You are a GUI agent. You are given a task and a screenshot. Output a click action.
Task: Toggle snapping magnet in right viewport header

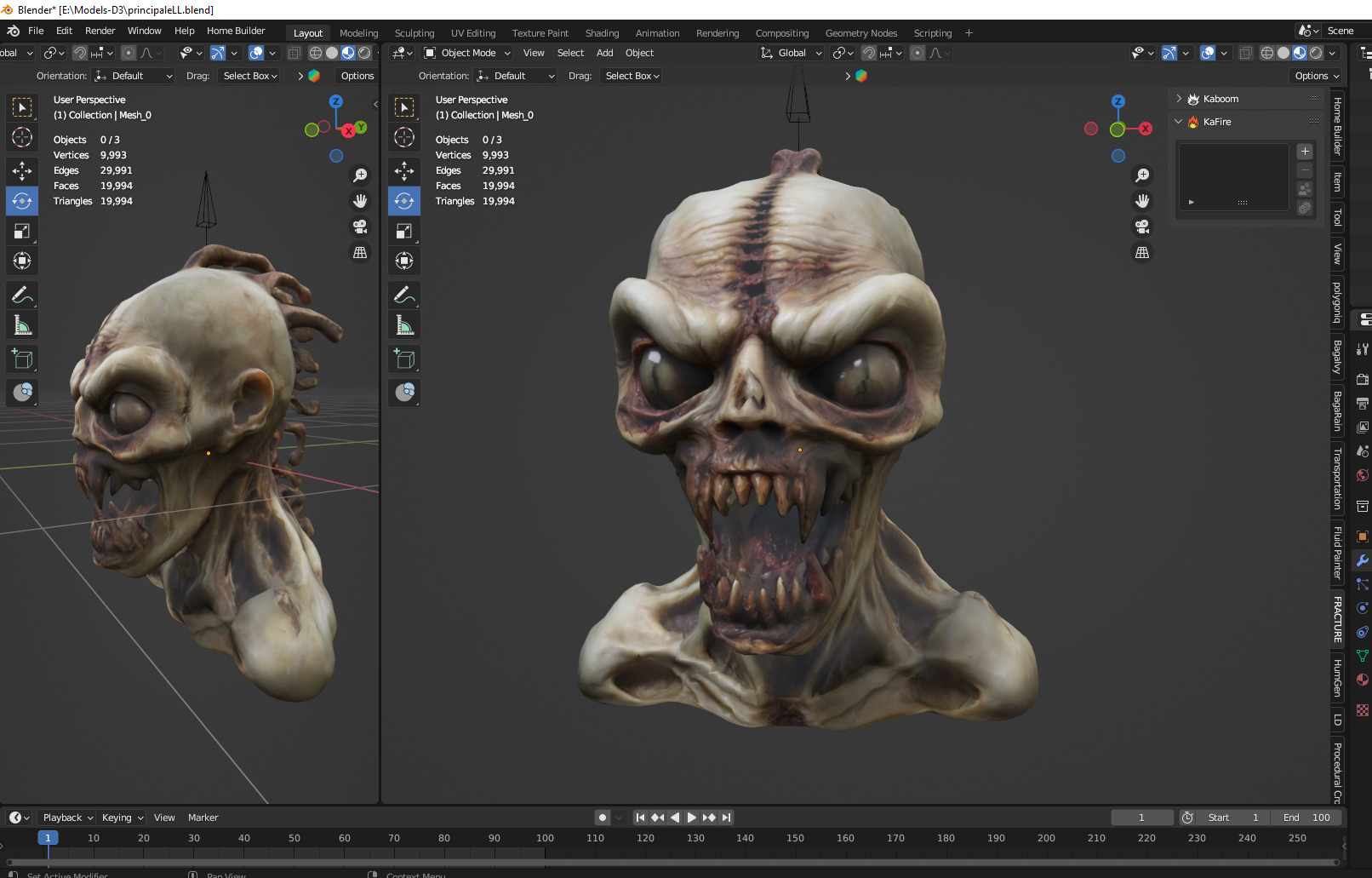pos(869,53)
